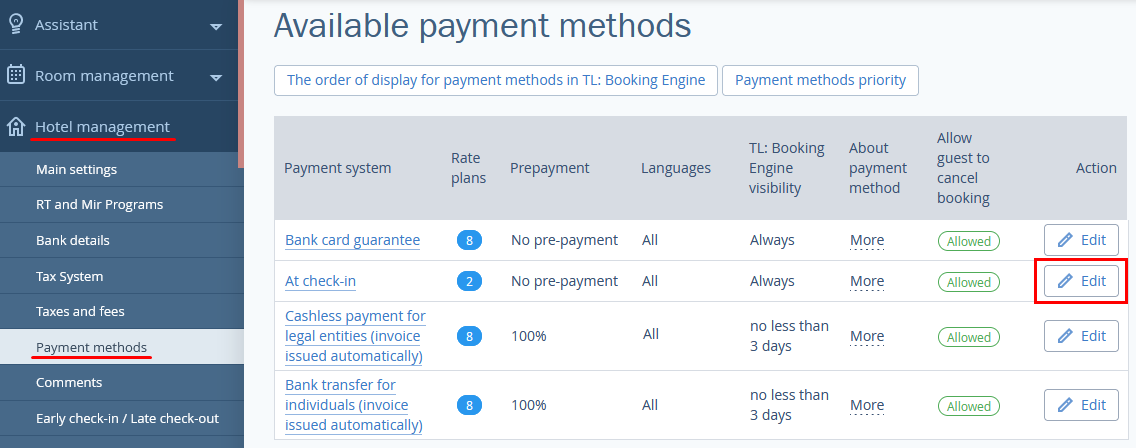Screen dimensions: 1136x448
Task: Click About payment method column header
Action: 878,168
